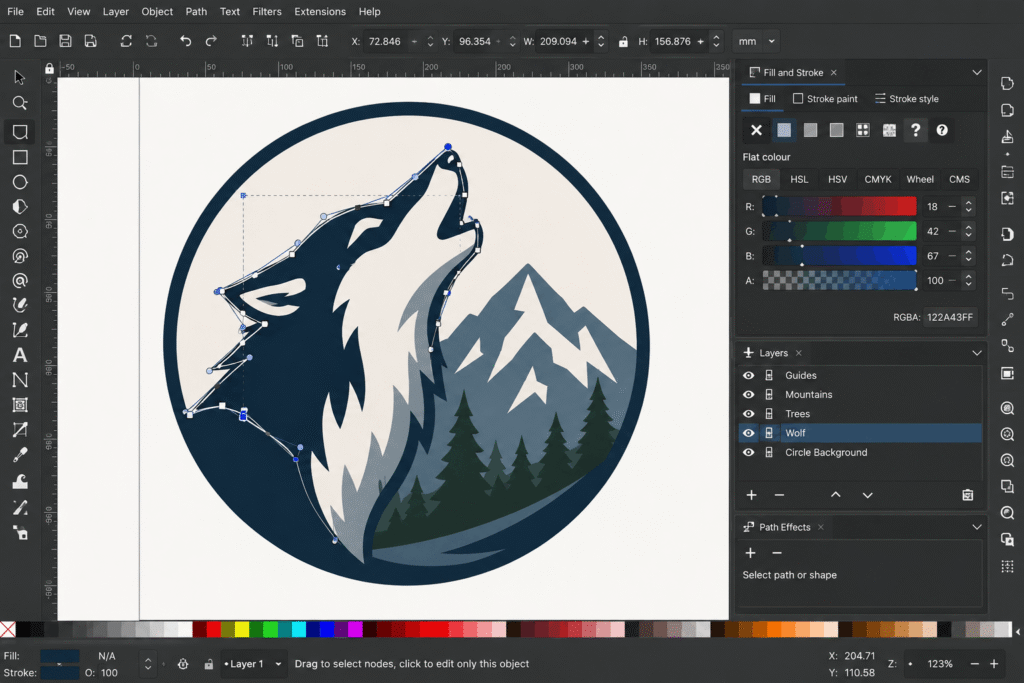Open the Filters menu
Image resolution: width=1024 pixels, height=683 pixels.
pyautogui.click(x=267, y=12)
